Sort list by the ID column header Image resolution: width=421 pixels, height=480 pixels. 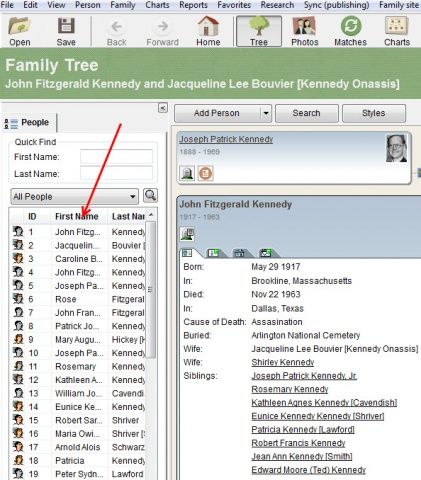pyautogui.click(x=32, y=217)
